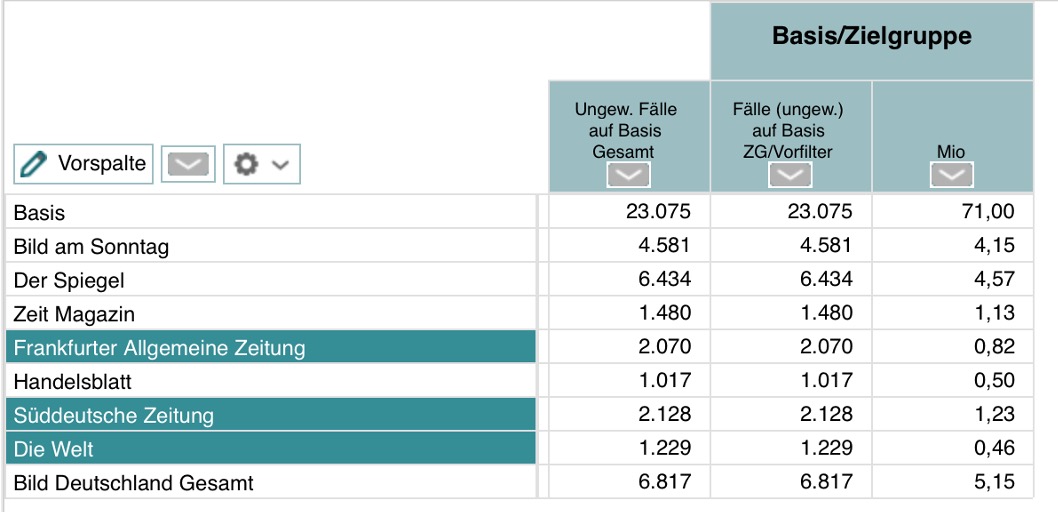Screen dimensions: 1058x512
Task: Select the Zeit Magazin row
Action: [74, 314]
